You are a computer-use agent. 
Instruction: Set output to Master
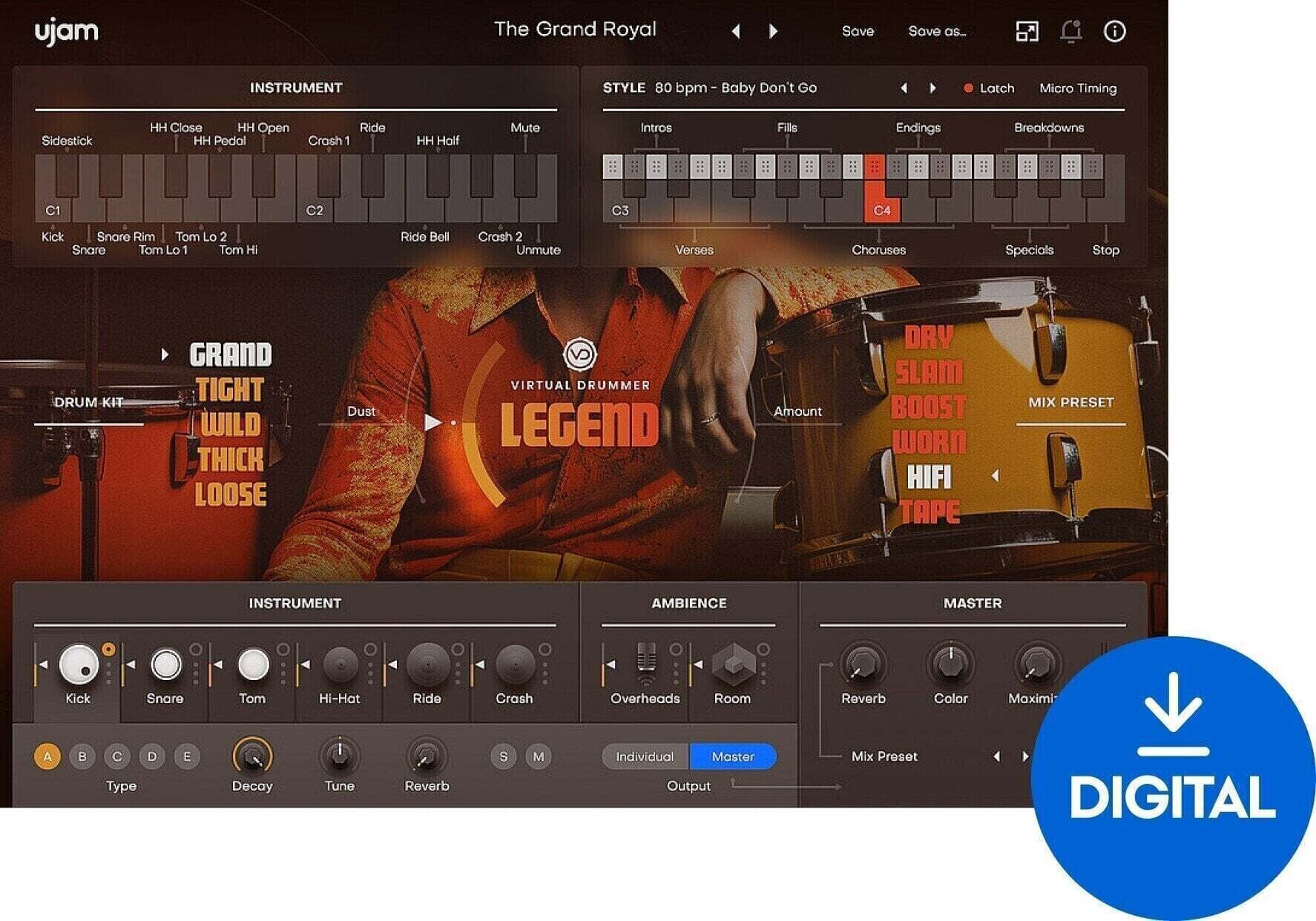click(x=733, y=756)
